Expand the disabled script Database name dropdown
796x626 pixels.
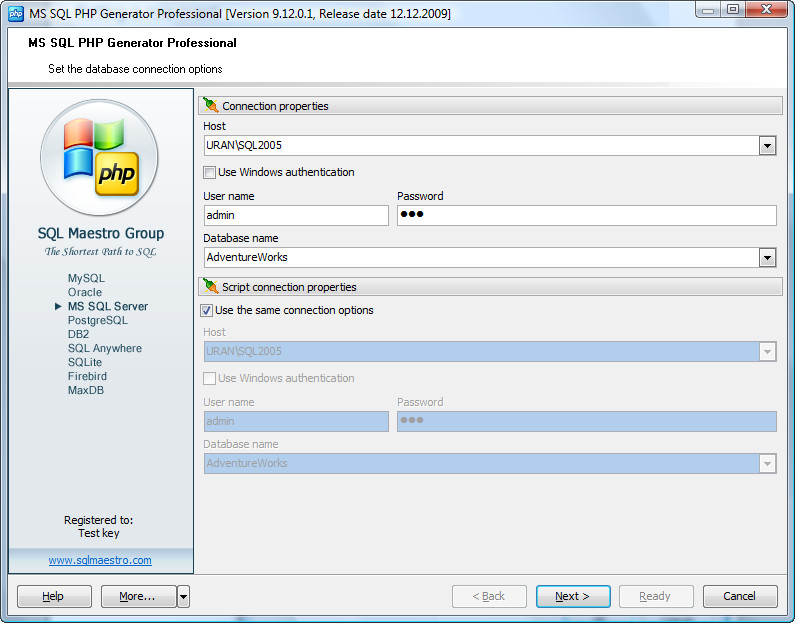(x=767, y=464)
